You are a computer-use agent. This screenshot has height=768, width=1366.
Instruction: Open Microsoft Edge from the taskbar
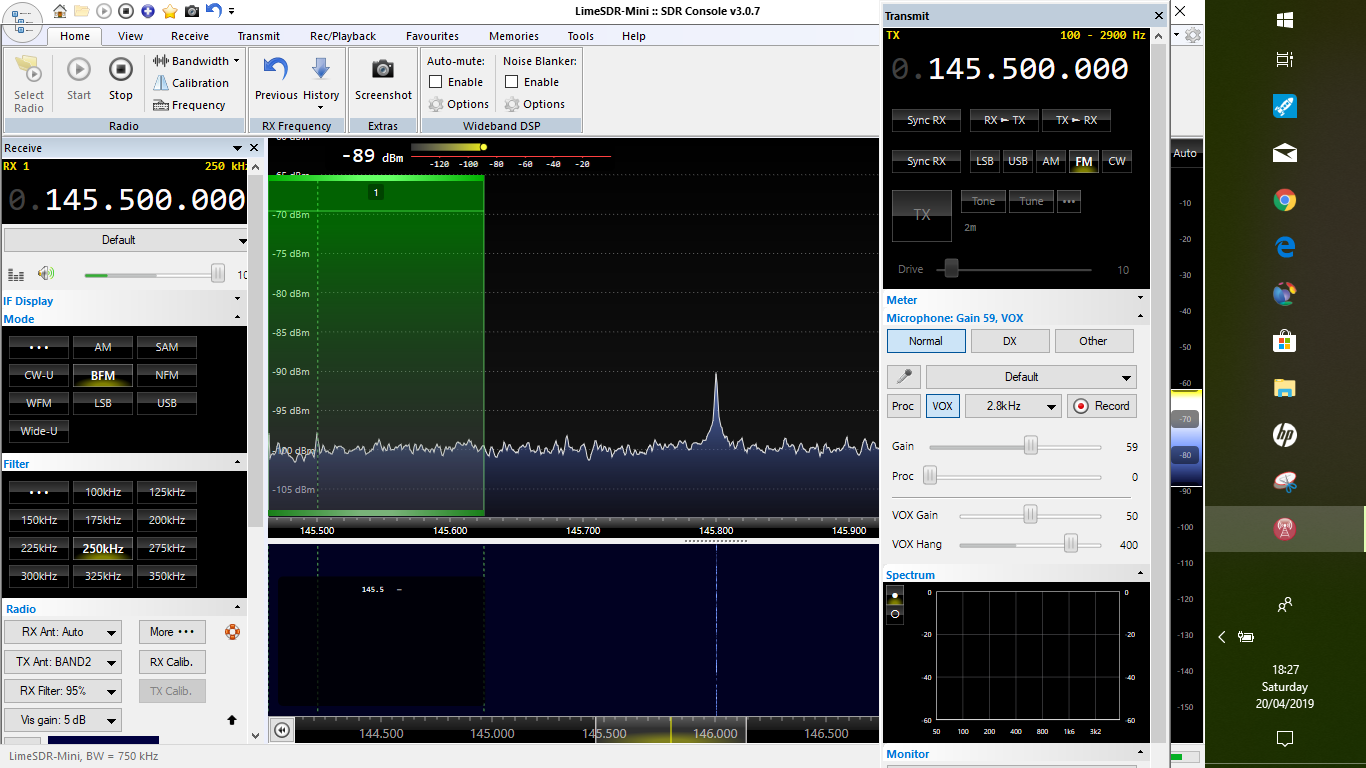(1285, 247)
